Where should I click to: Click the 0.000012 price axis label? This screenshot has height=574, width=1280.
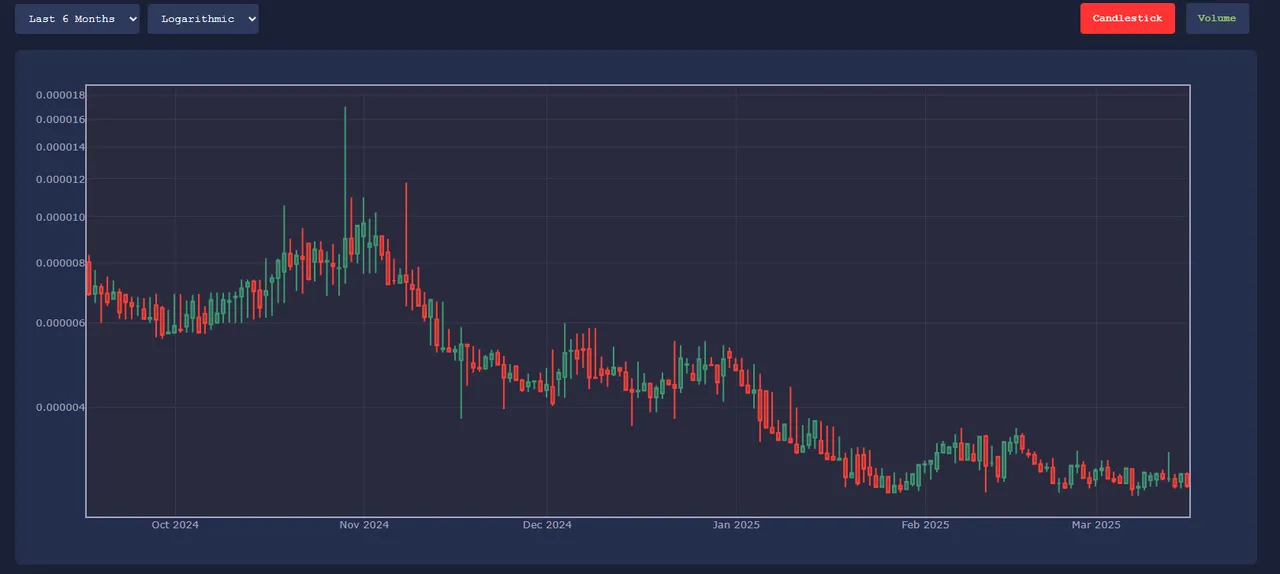pos(60,179)
